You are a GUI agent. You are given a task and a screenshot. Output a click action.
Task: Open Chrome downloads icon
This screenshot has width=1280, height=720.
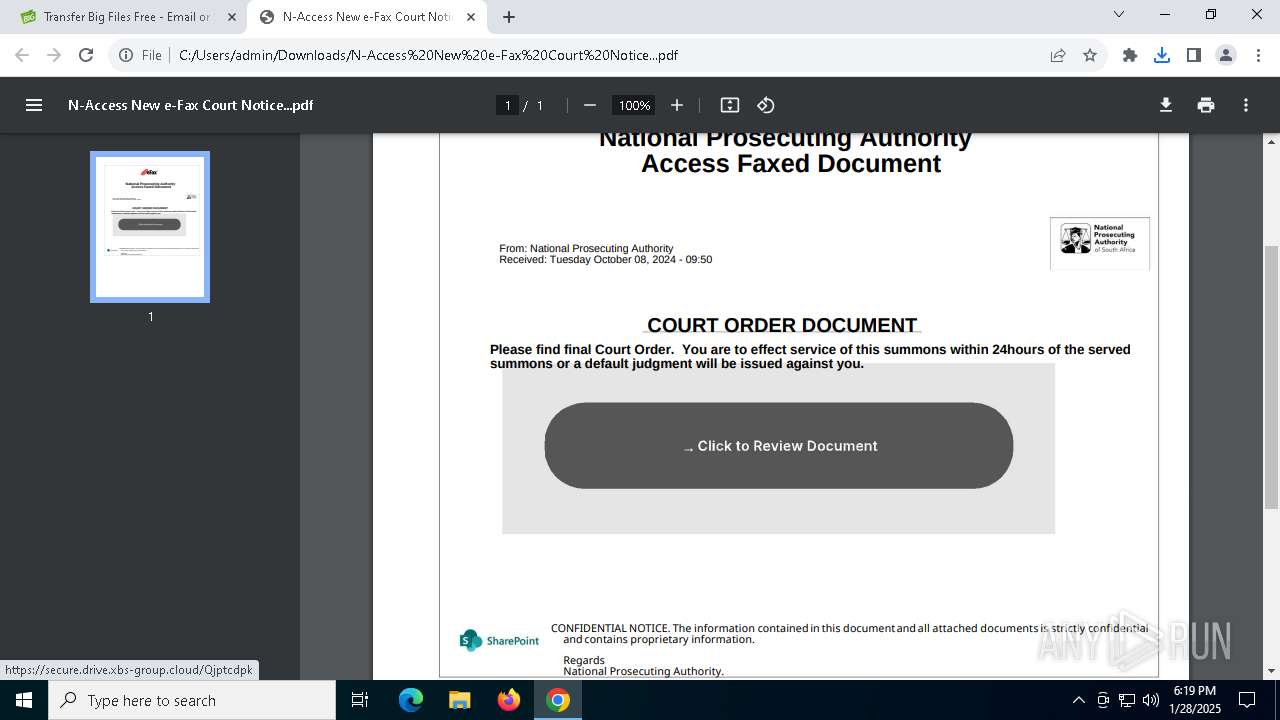[x=1162, y=55]
